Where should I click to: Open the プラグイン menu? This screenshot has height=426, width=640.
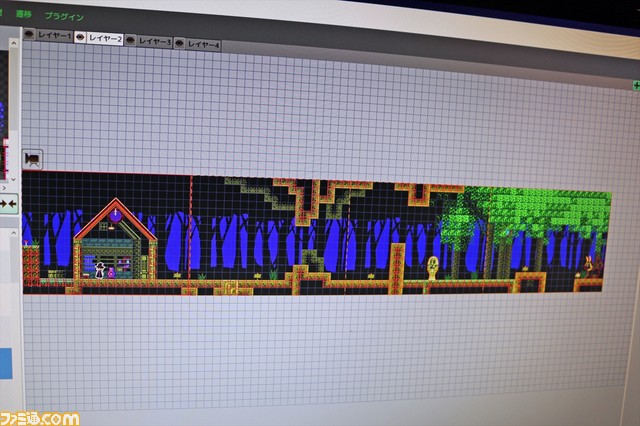64,17
